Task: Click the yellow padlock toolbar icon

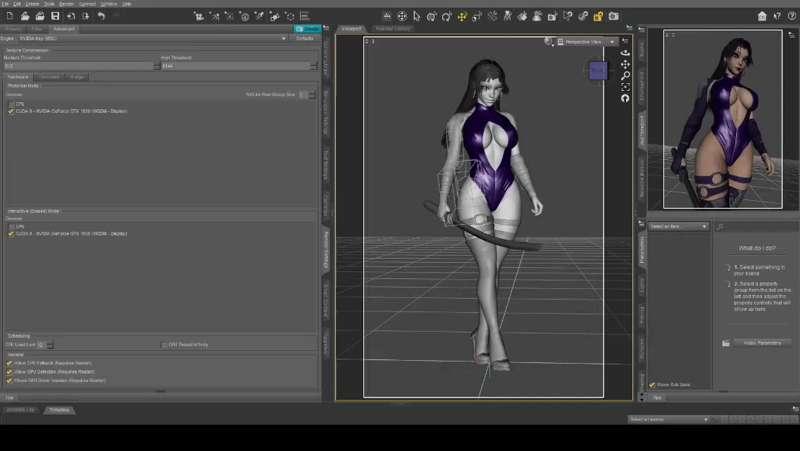Action: pos(598,16)
